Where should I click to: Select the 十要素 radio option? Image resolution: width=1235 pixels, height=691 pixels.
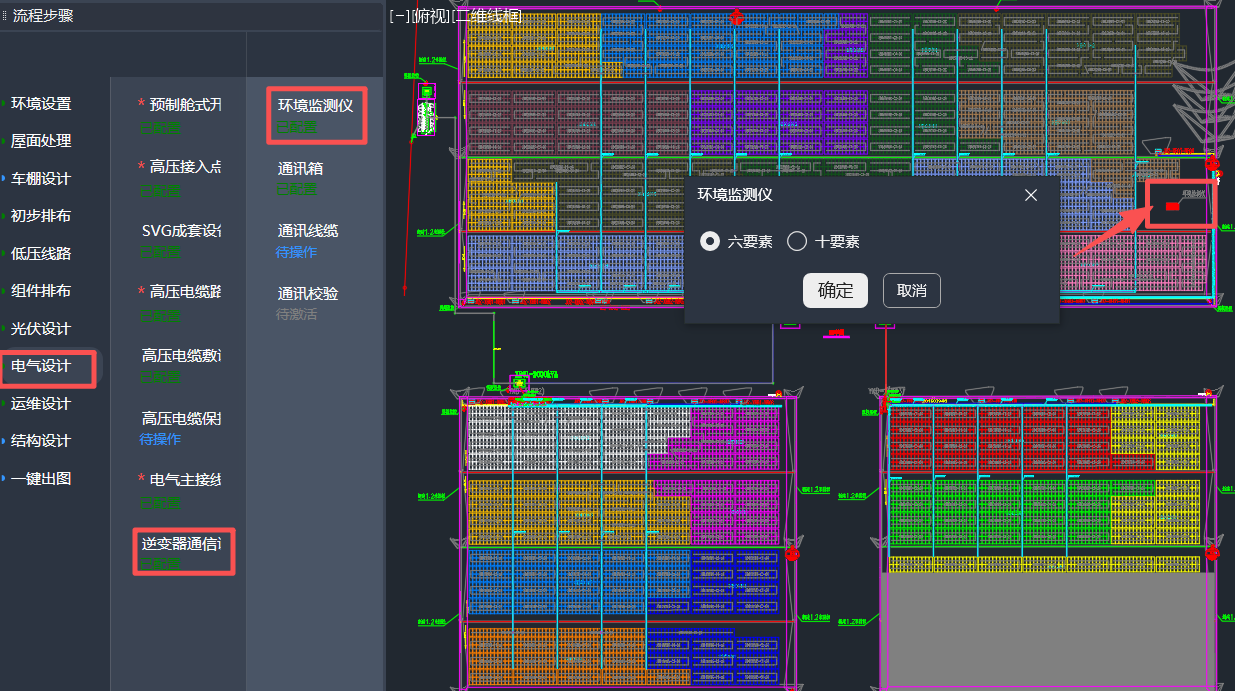point(797,241)
